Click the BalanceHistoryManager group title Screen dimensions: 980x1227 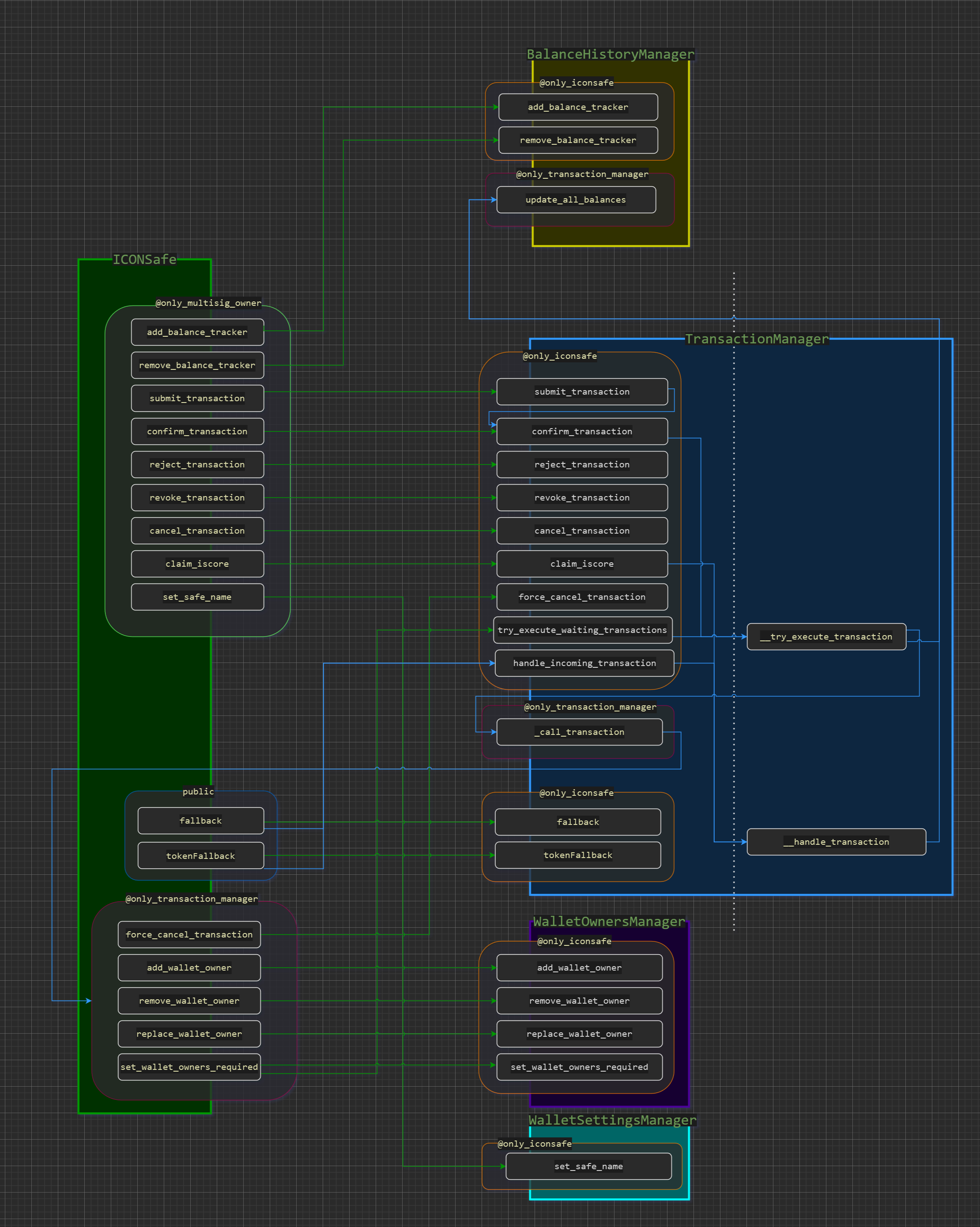point(611,54)
